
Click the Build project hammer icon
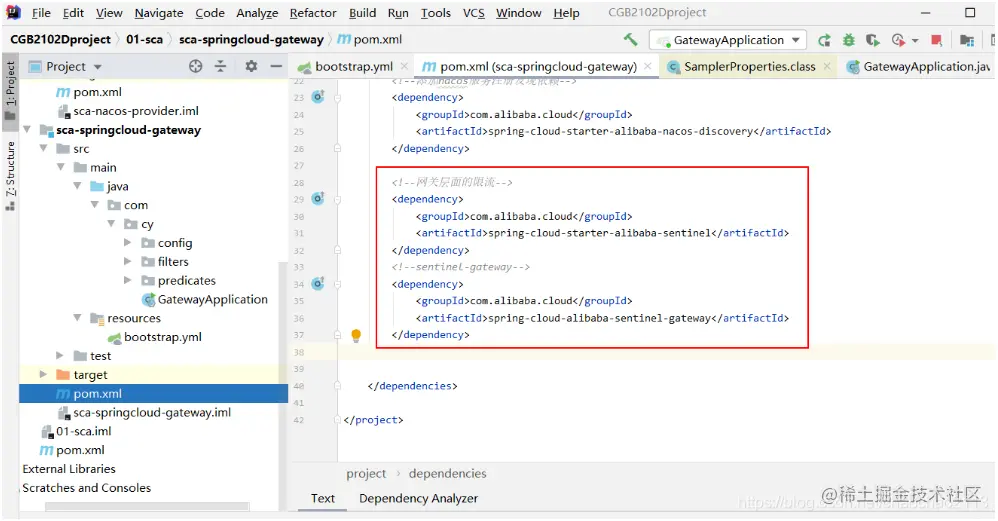[630, 39]
